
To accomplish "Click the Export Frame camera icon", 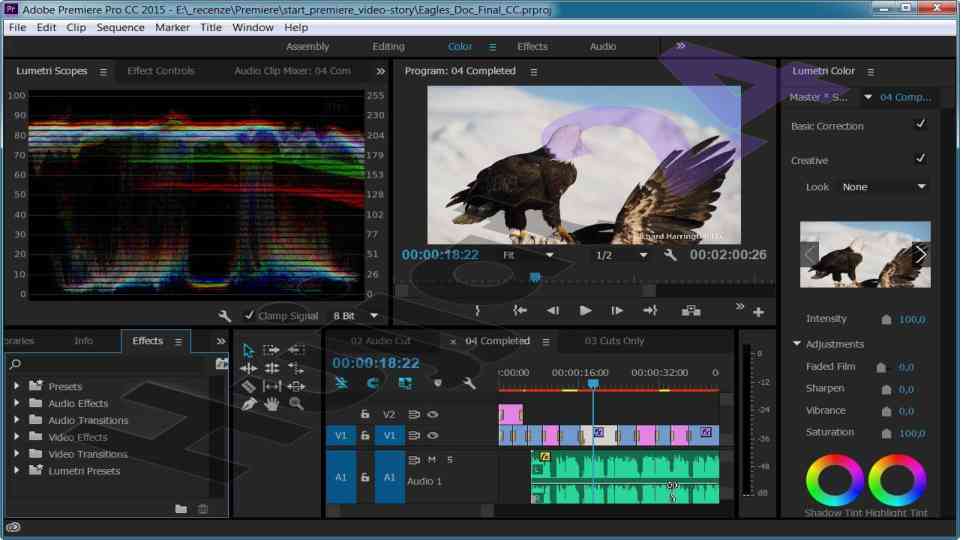I will click(691, 311).
